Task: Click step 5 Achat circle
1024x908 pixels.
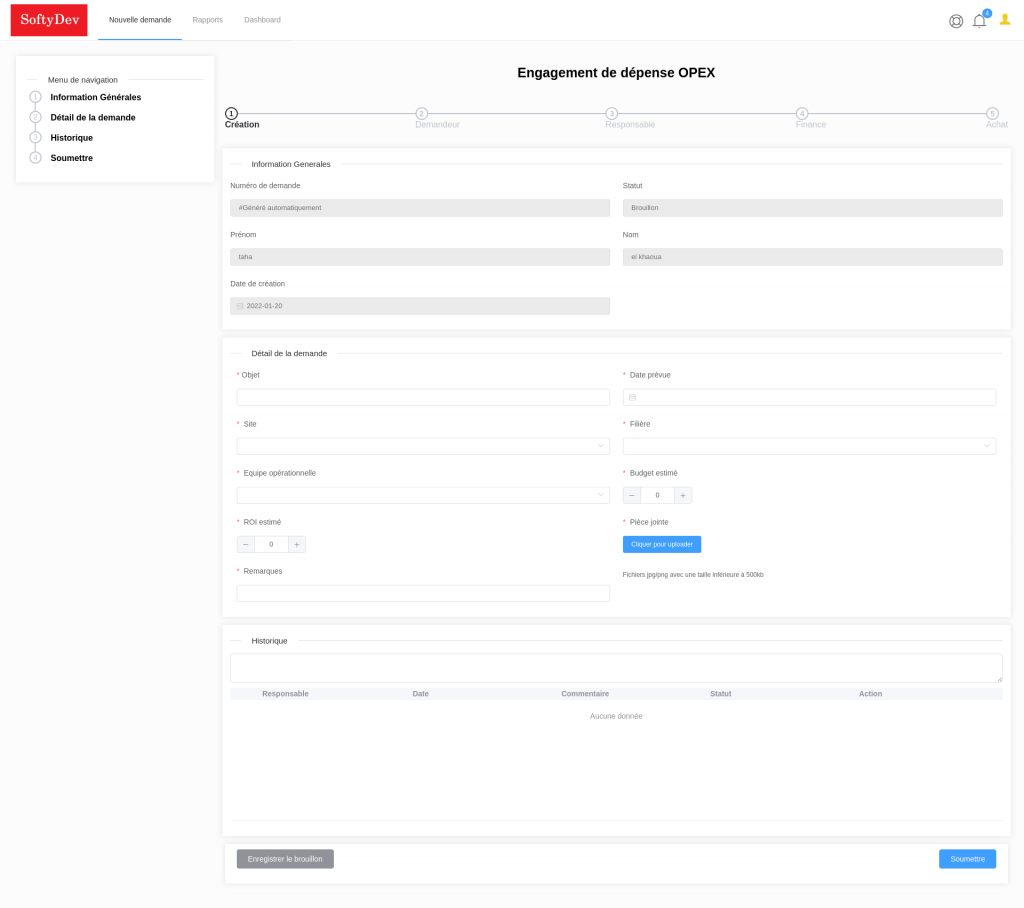Action: click(x=992, y=114)
